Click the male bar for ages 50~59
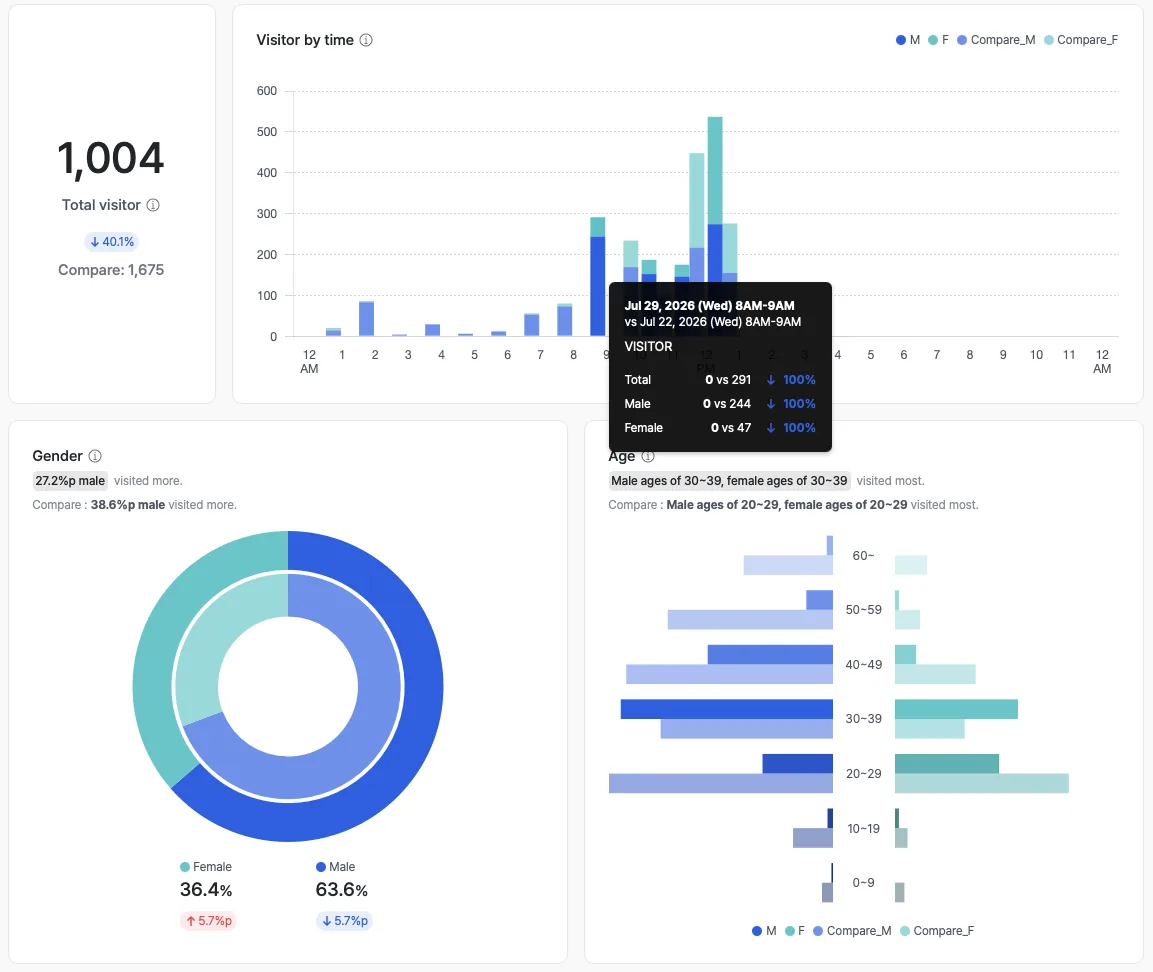Image resolution: width=1153 pixels, height=972 pixels. pyautogui.click(x=819, y=600)
